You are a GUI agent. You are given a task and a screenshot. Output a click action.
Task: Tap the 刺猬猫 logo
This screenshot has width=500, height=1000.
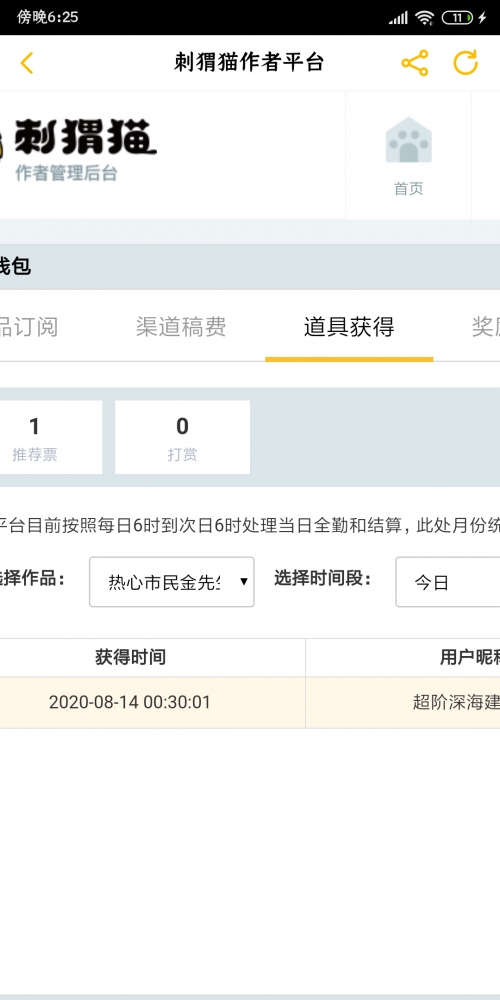tap(78, 138)
